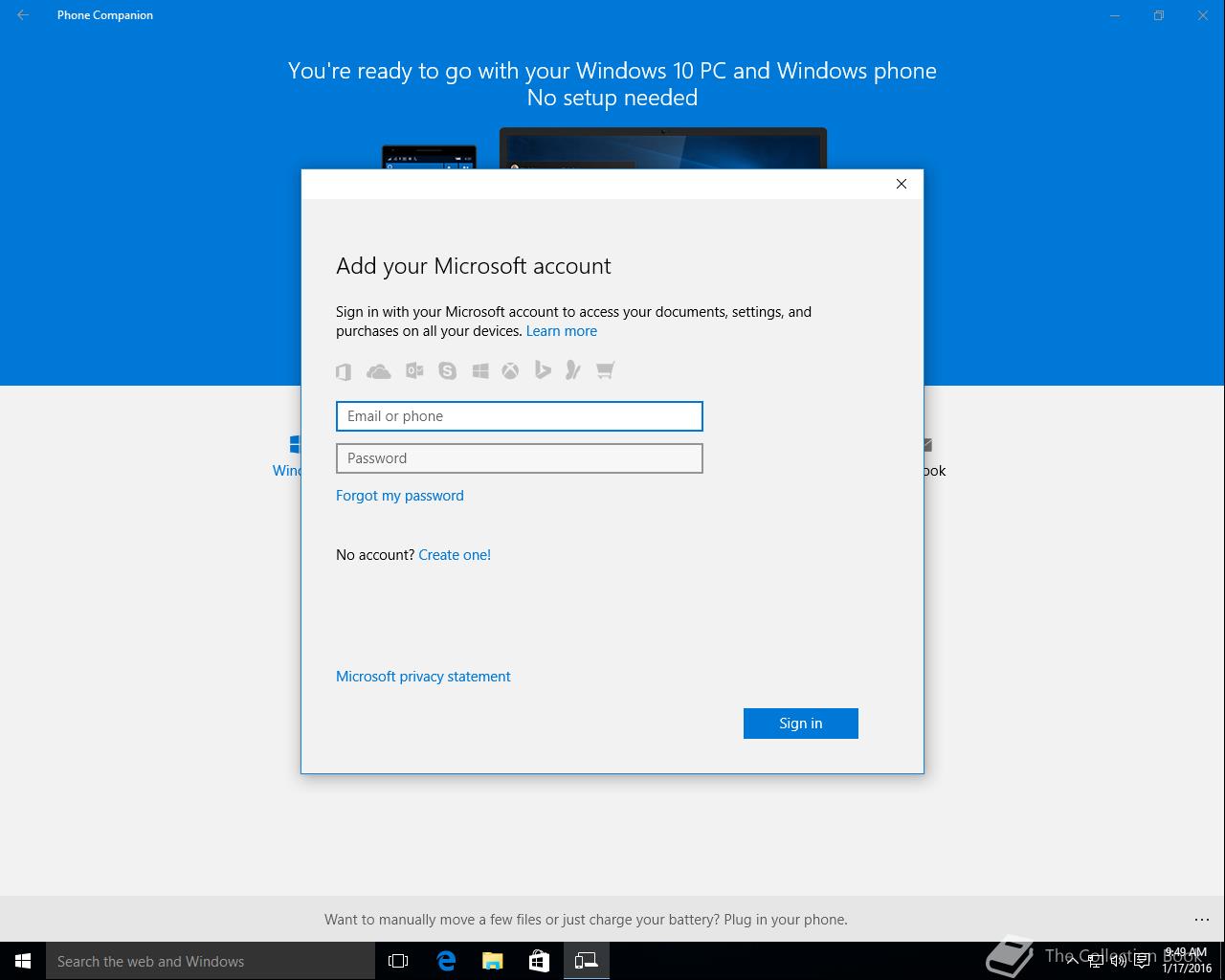Click the taskbar clock showing 1/17/2016
The image size is (1225, 980).
[1187, 961]
